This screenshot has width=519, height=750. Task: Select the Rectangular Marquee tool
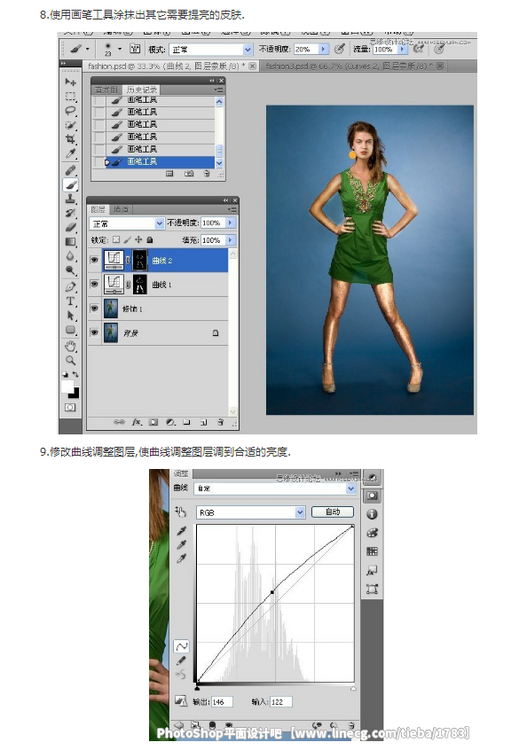(70, 97)
